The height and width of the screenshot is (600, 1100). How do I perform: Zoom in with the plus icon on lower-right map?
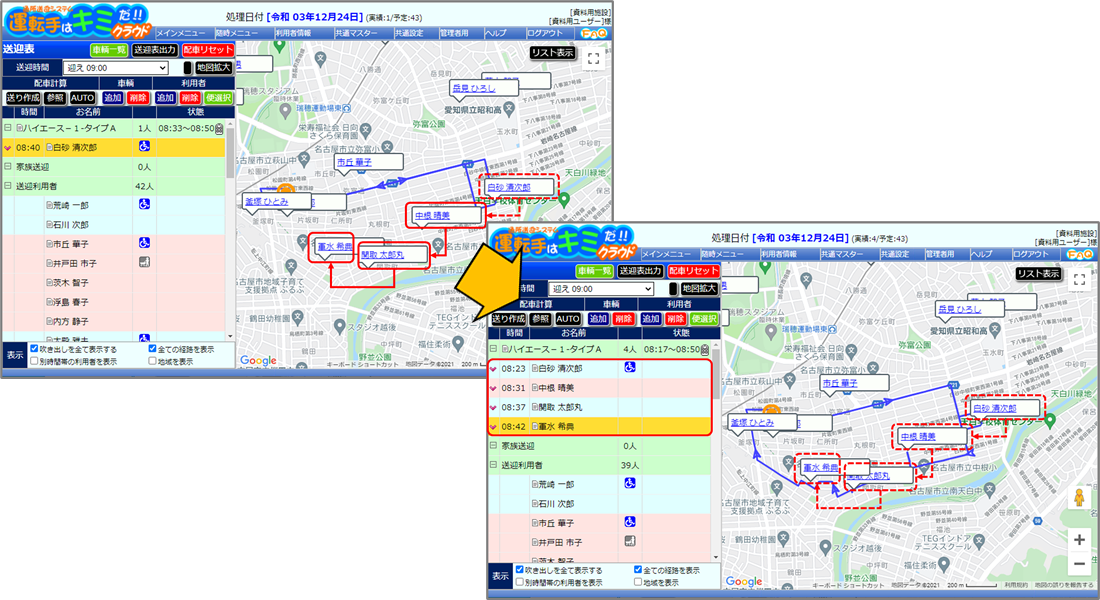[x=1079, y=540]
